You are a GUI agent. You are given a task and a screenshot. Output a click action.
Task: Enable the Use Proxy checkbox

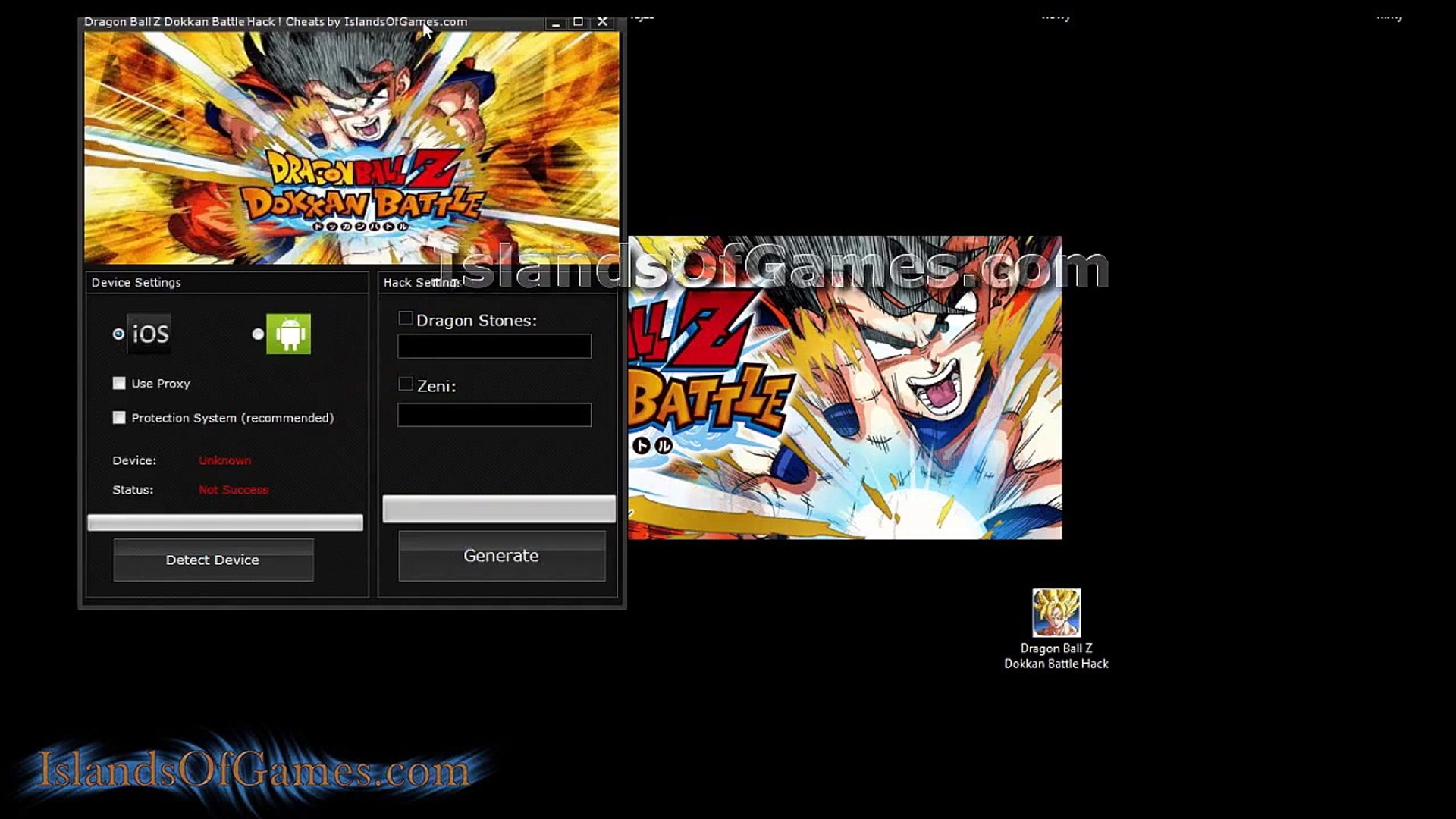coord(119,383)
